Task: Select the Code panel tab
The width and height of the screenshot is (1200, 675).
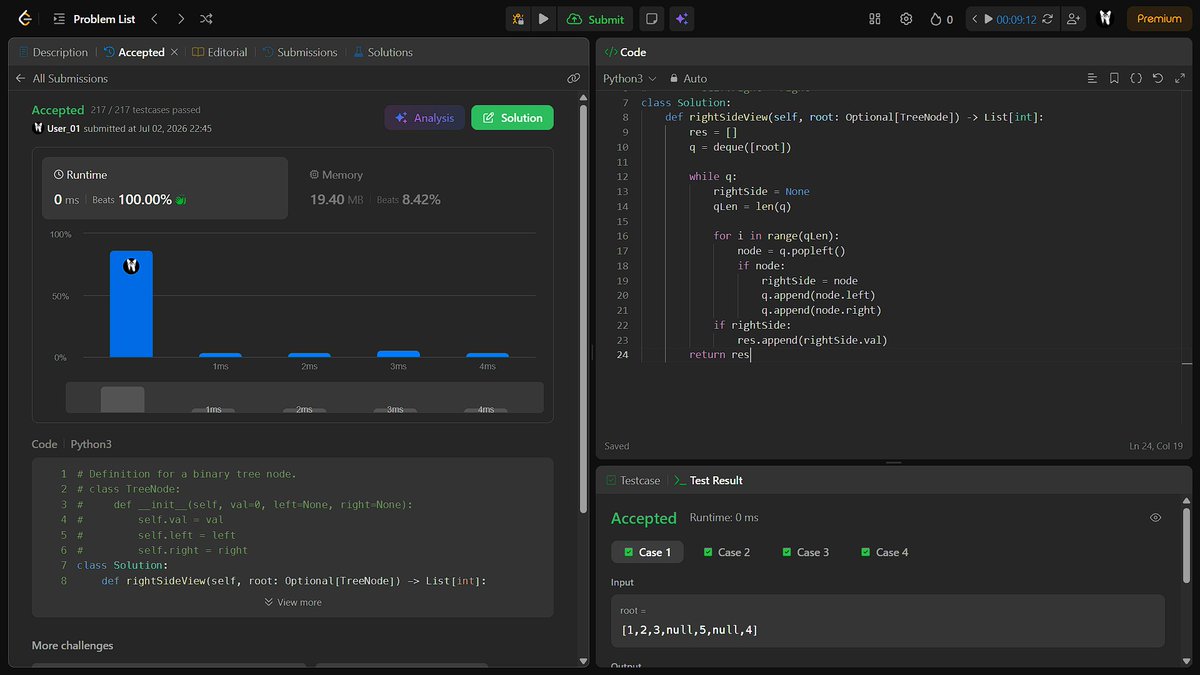Action: [625, 52]
